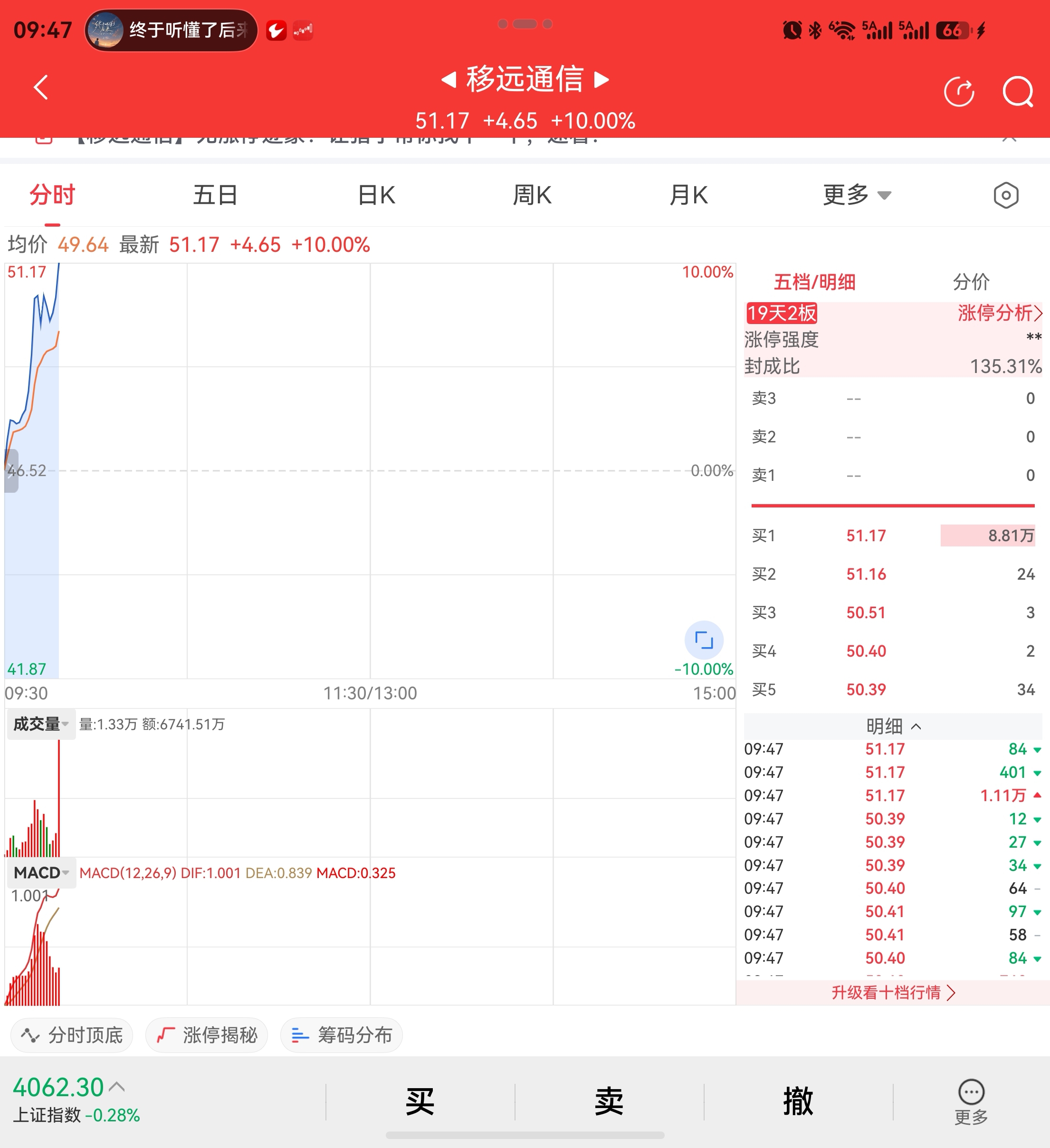Open 涨停分析 link

pyautogui.click(x=999, y=313)
